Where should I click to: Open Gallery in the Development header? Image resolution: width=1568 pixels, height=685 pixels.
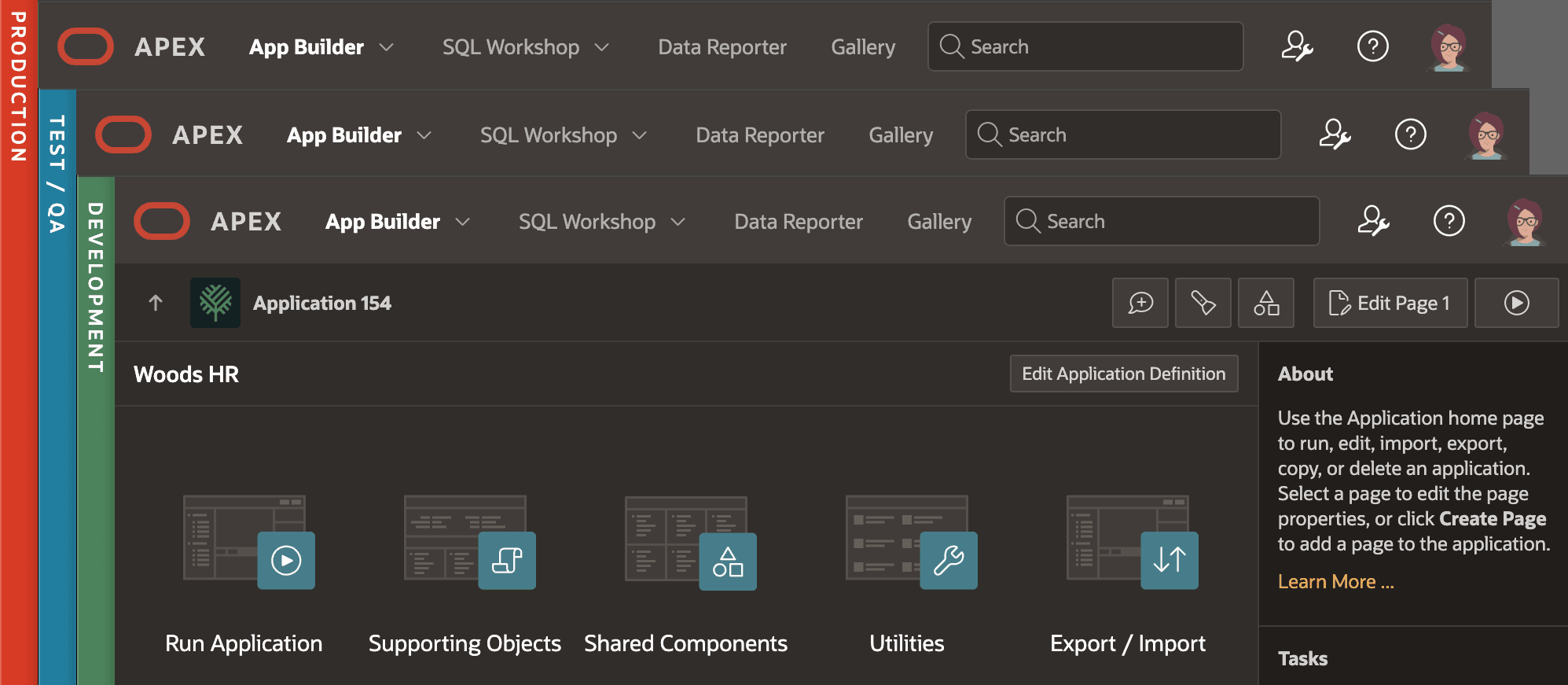[x=939, y=222]
